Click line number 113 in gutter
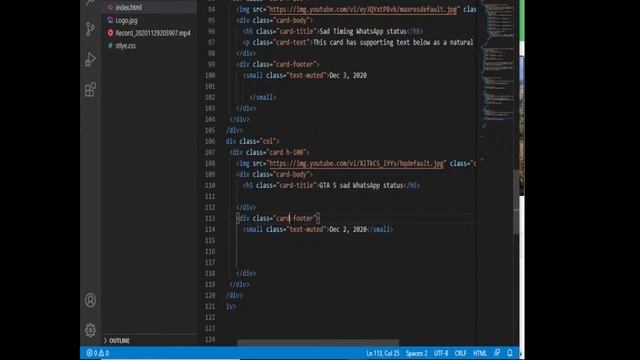This screenshot has height=360, width=640. tap(210, 218)
